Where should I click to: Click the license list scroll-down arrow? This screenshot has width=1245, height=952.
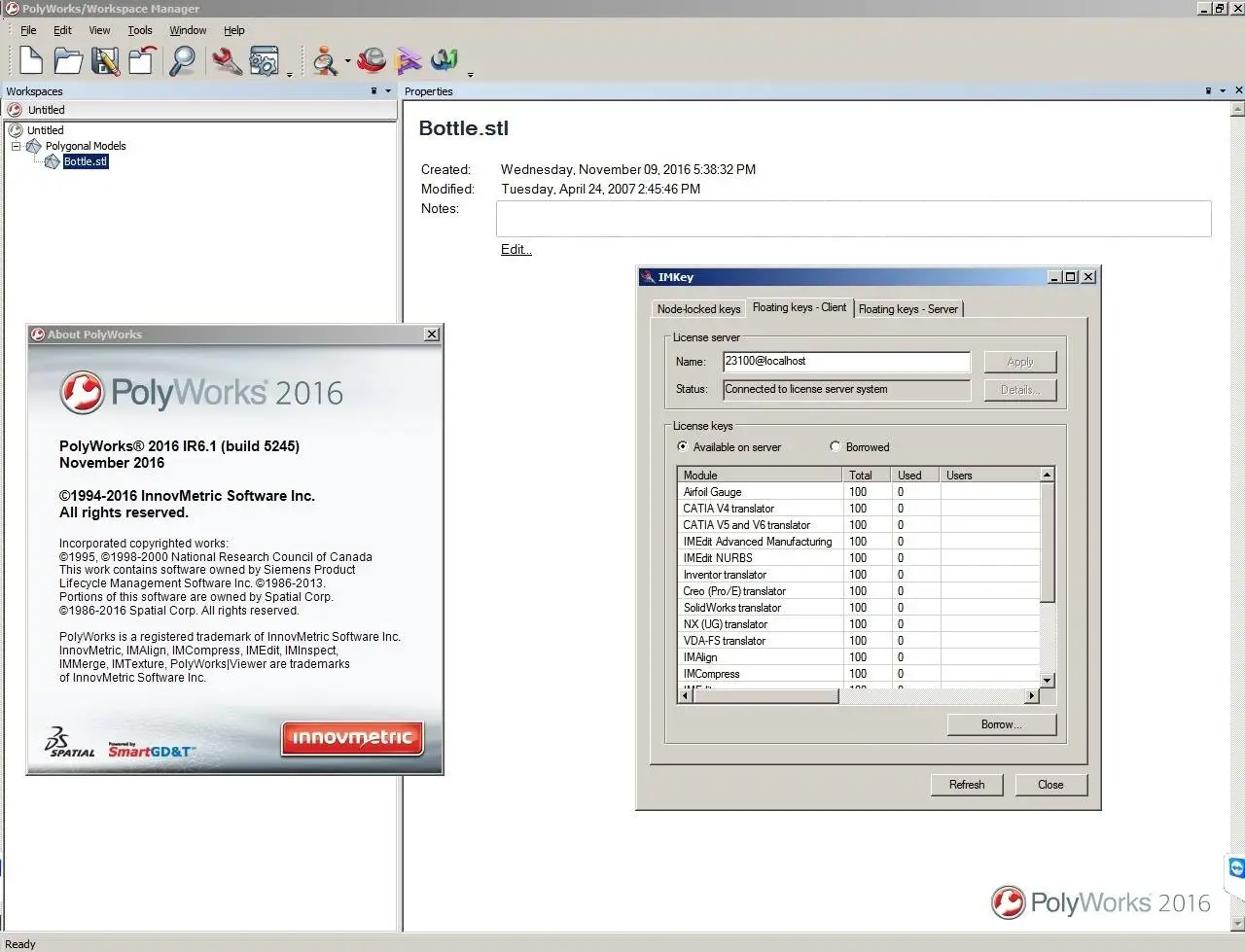coord(1048,681)
